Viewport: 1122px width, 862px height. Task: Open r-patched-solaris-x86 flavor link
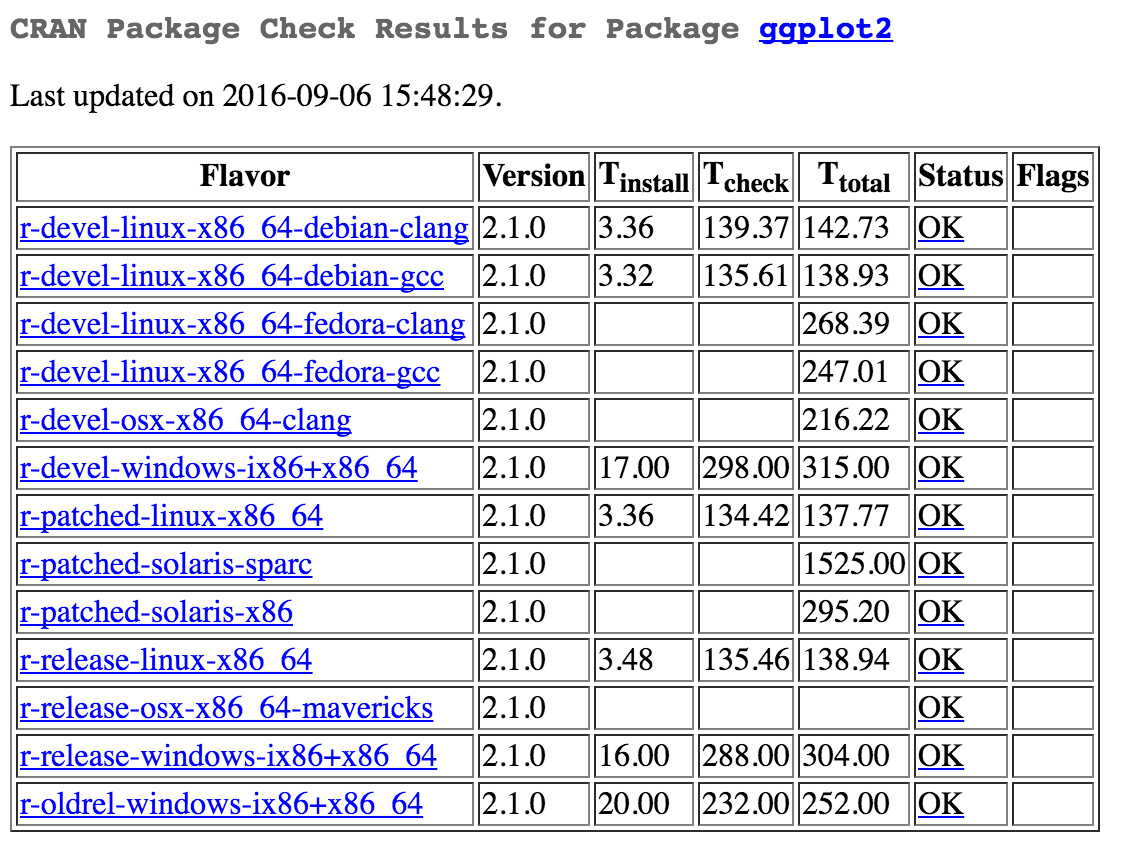(156, 612)
